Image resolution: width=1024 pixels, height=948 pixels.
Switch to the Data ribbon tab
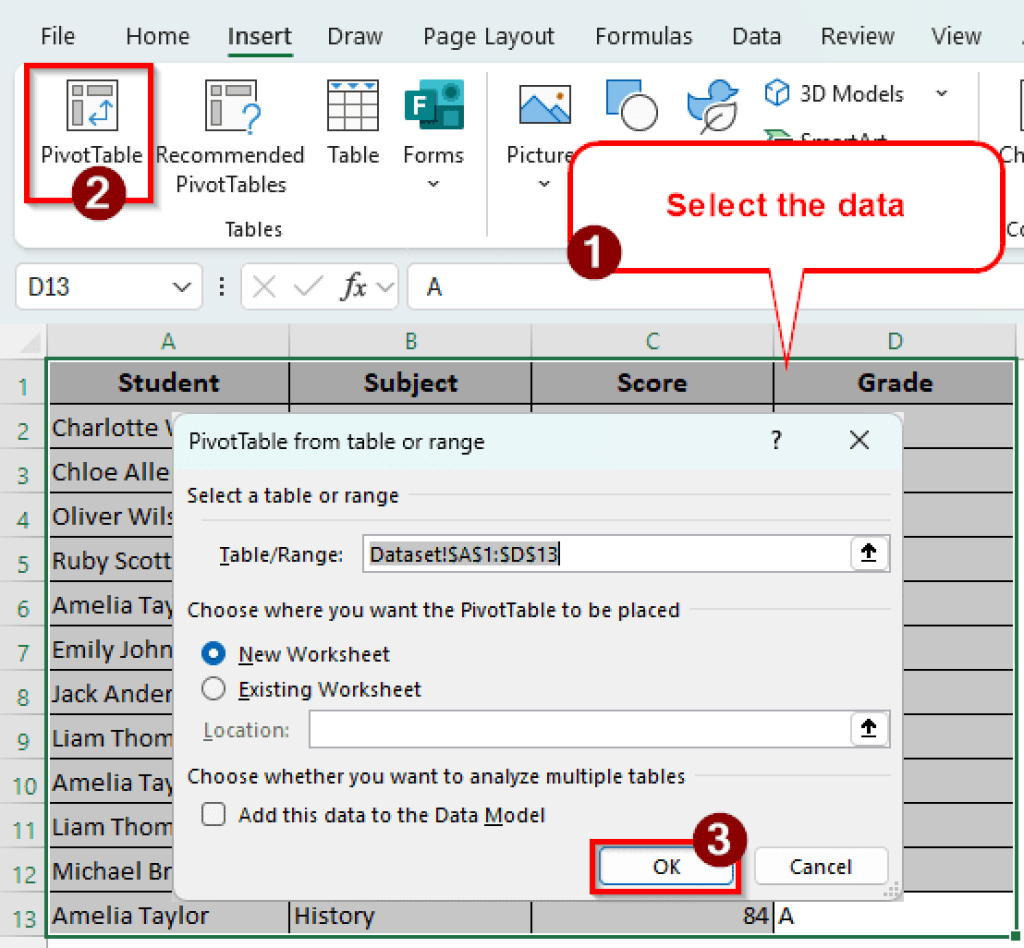point(756,36)
